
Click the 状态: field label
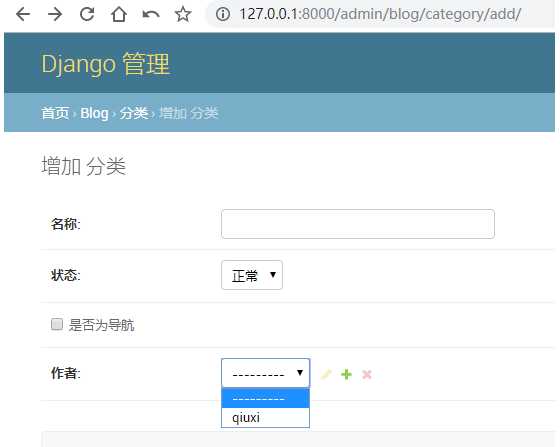pos(66,275)
